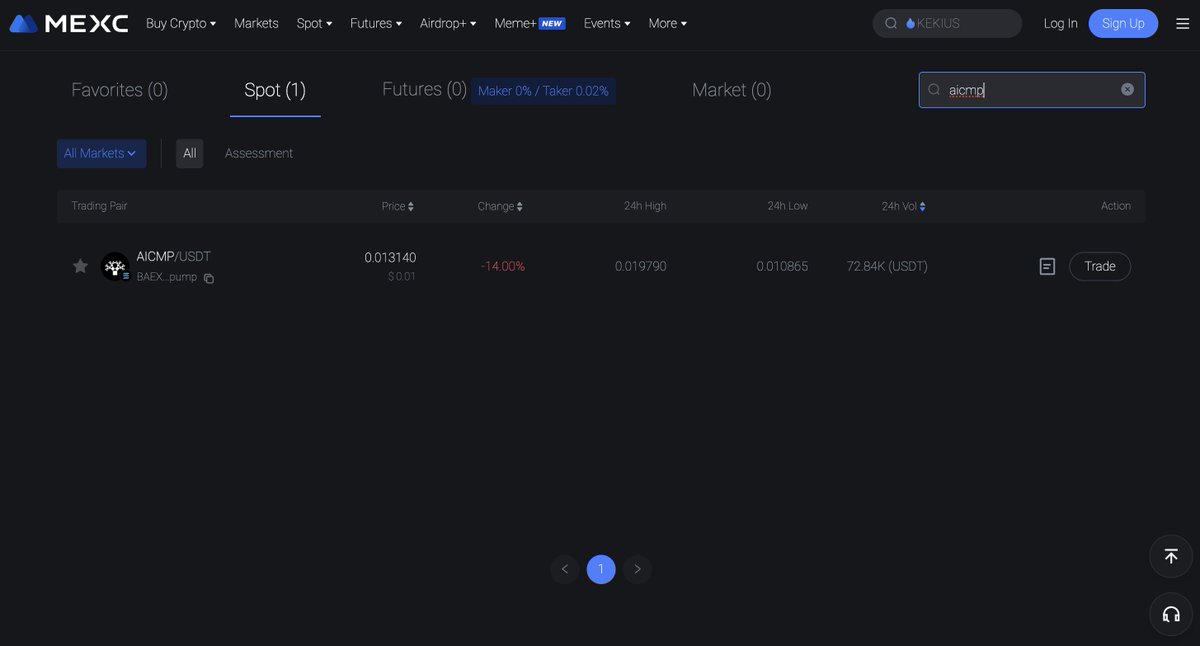Click the 0.010865 24h low value
Viewport: 1200px width, 646px height.
pyautogui.click(x=782, y=266)
